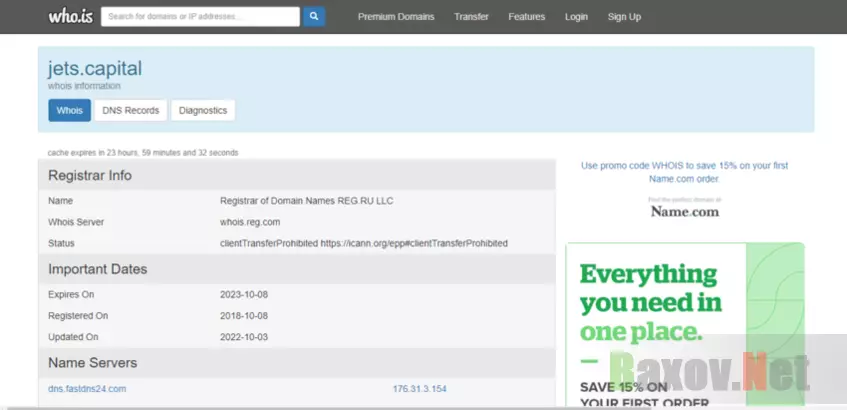The height and width of the screenshot is (410, 847).
Task: Select the clientTransferProhibited status text
Action: [364, 244]
